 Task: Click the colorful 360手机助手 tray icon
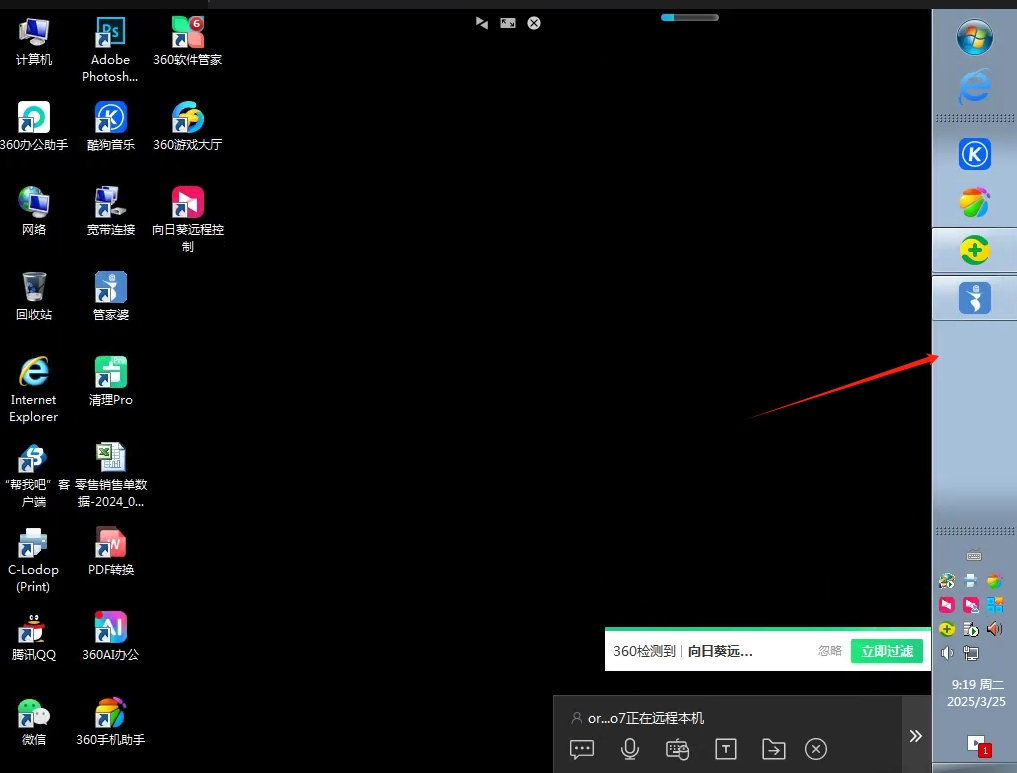click(994, 580)
